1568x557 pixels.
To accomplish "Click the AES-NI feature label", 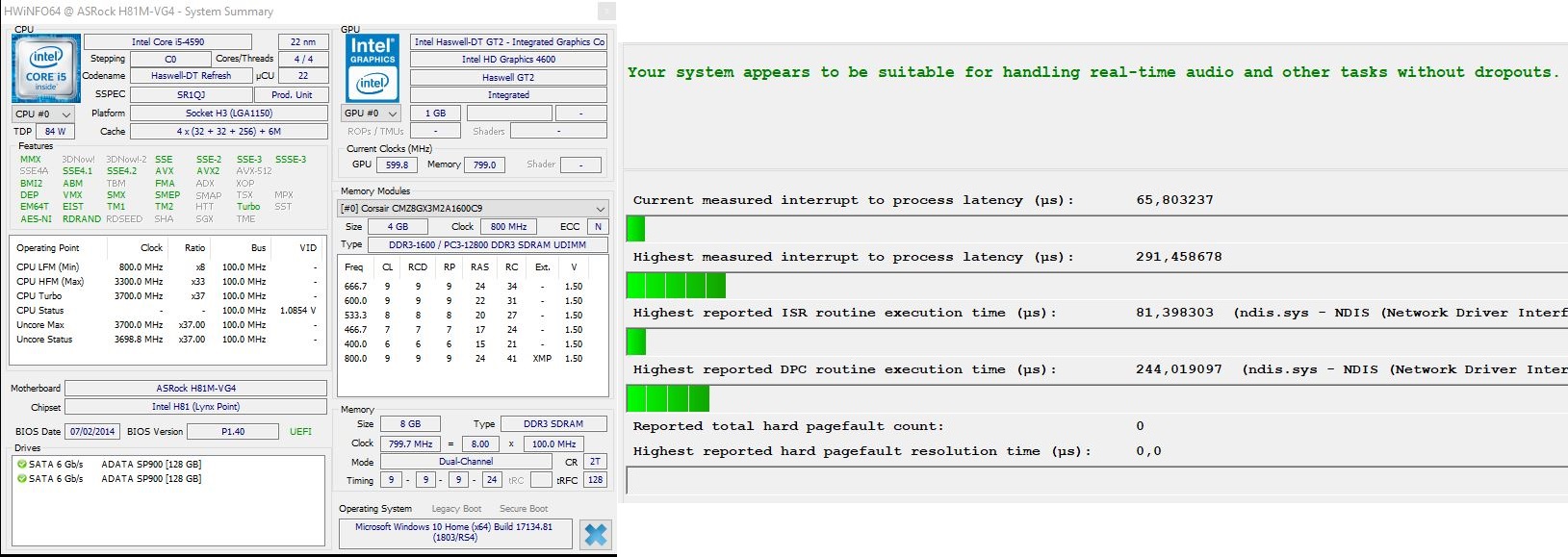I will (x=36, y=218).
